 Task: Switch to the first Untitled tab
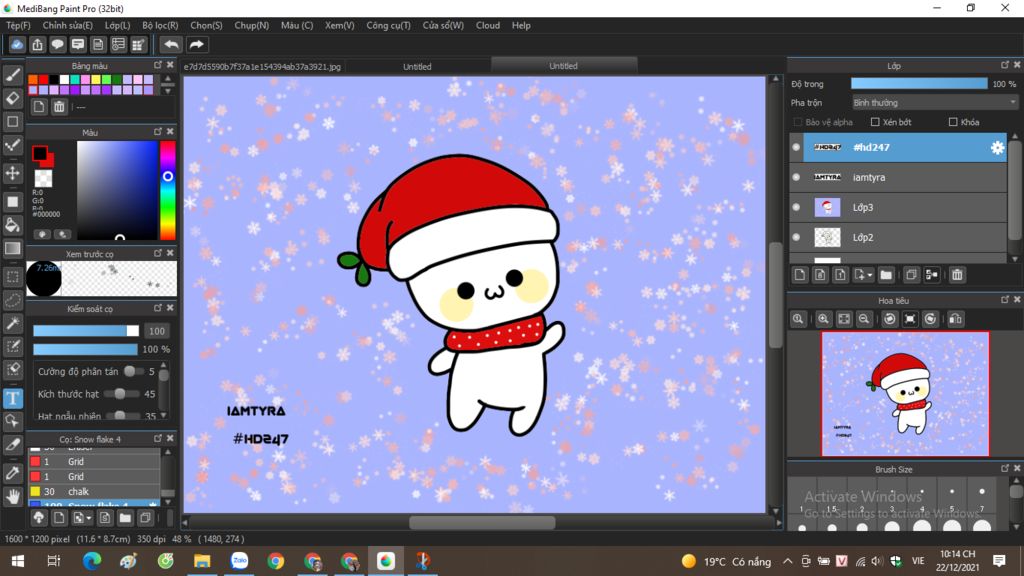pos(417,67)
